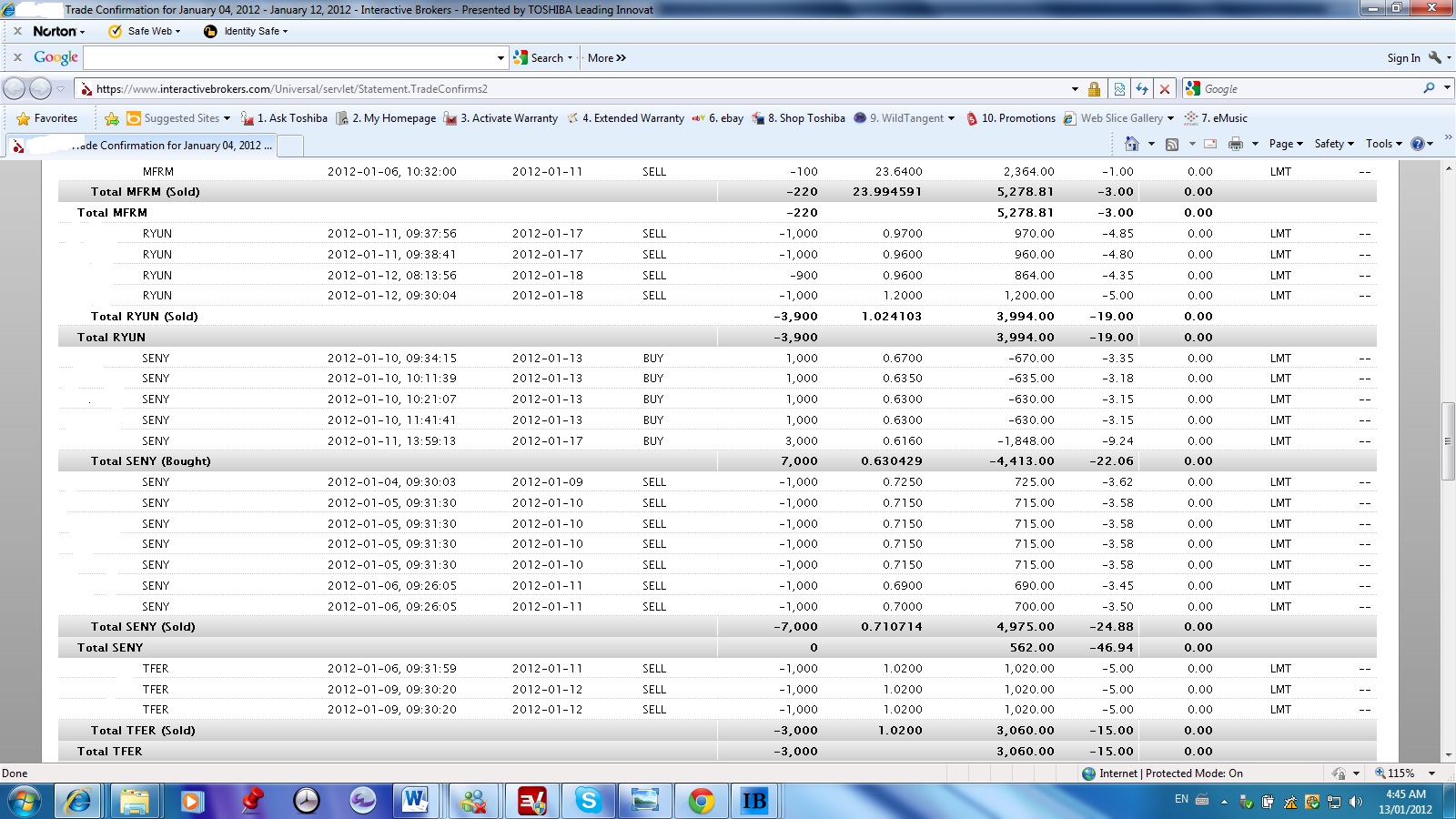
Task: Click the Sign In link
Action: (1403, 58)
